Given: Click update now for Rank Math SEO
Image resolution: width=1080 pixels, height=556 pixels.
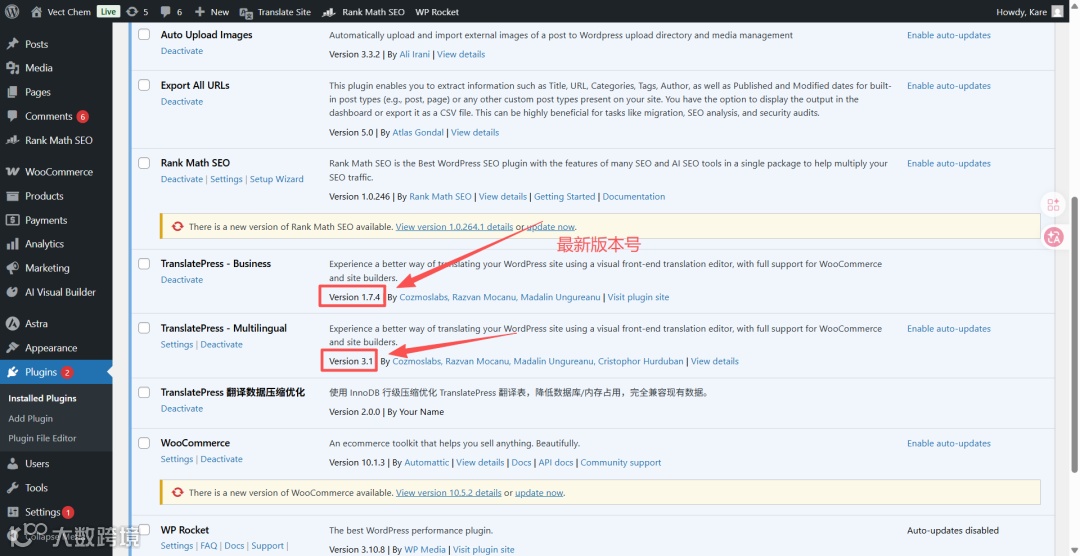Looking at the screenshot, I should [x=550, y=227].
